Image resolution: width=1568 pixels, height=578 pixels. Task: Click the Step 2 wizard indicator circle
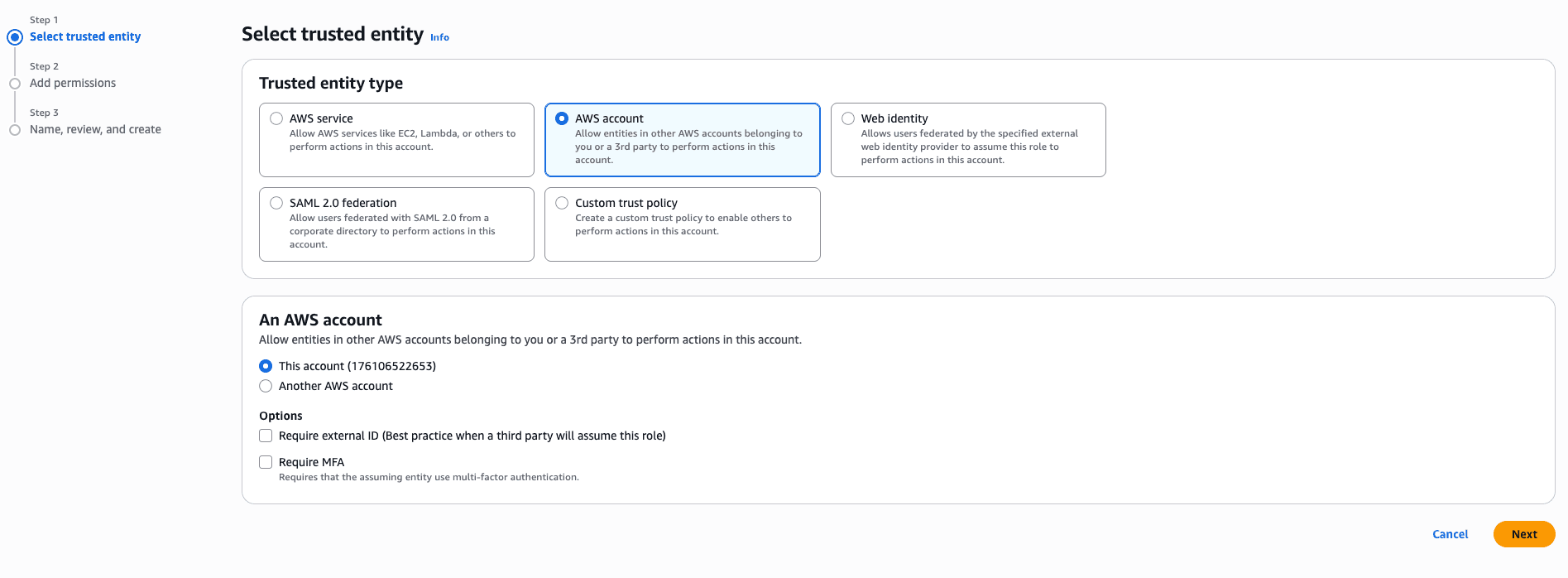click(x=15, y=84)
